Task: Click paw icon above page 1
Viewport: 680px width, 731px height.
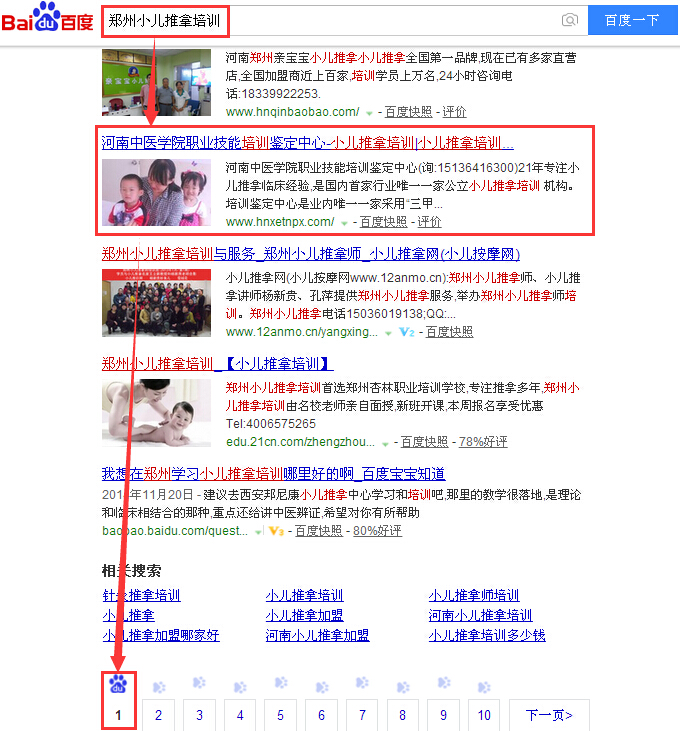Action: (118, 684)
